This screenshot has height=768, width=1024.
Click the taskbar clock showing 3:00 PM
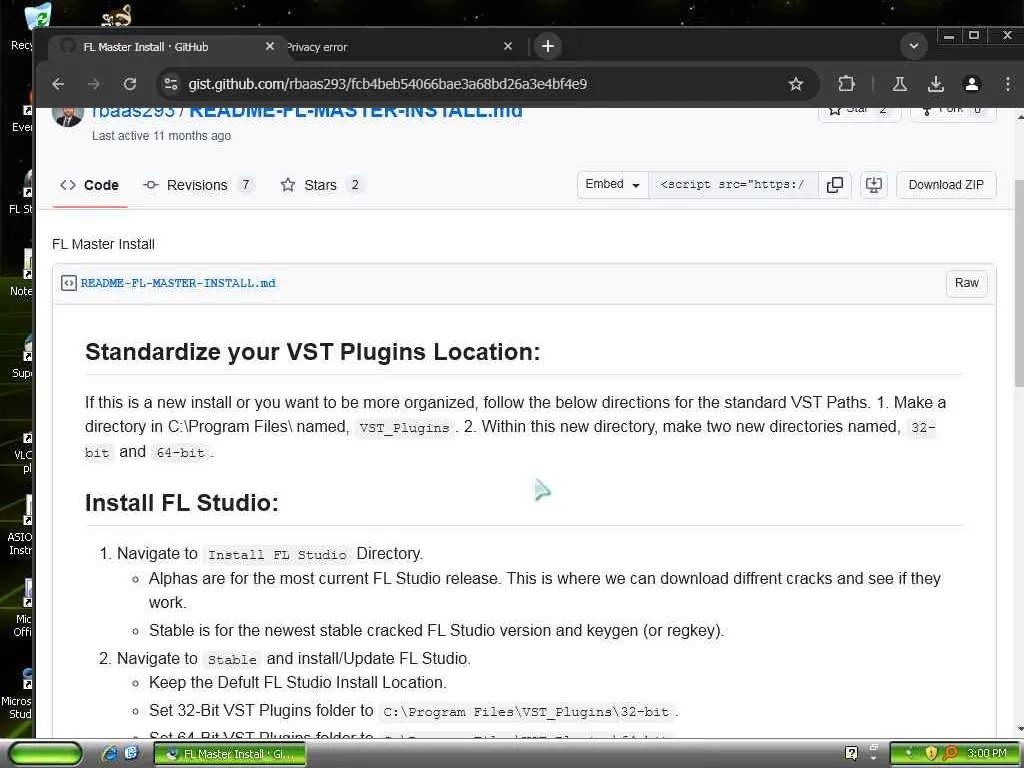987,754
